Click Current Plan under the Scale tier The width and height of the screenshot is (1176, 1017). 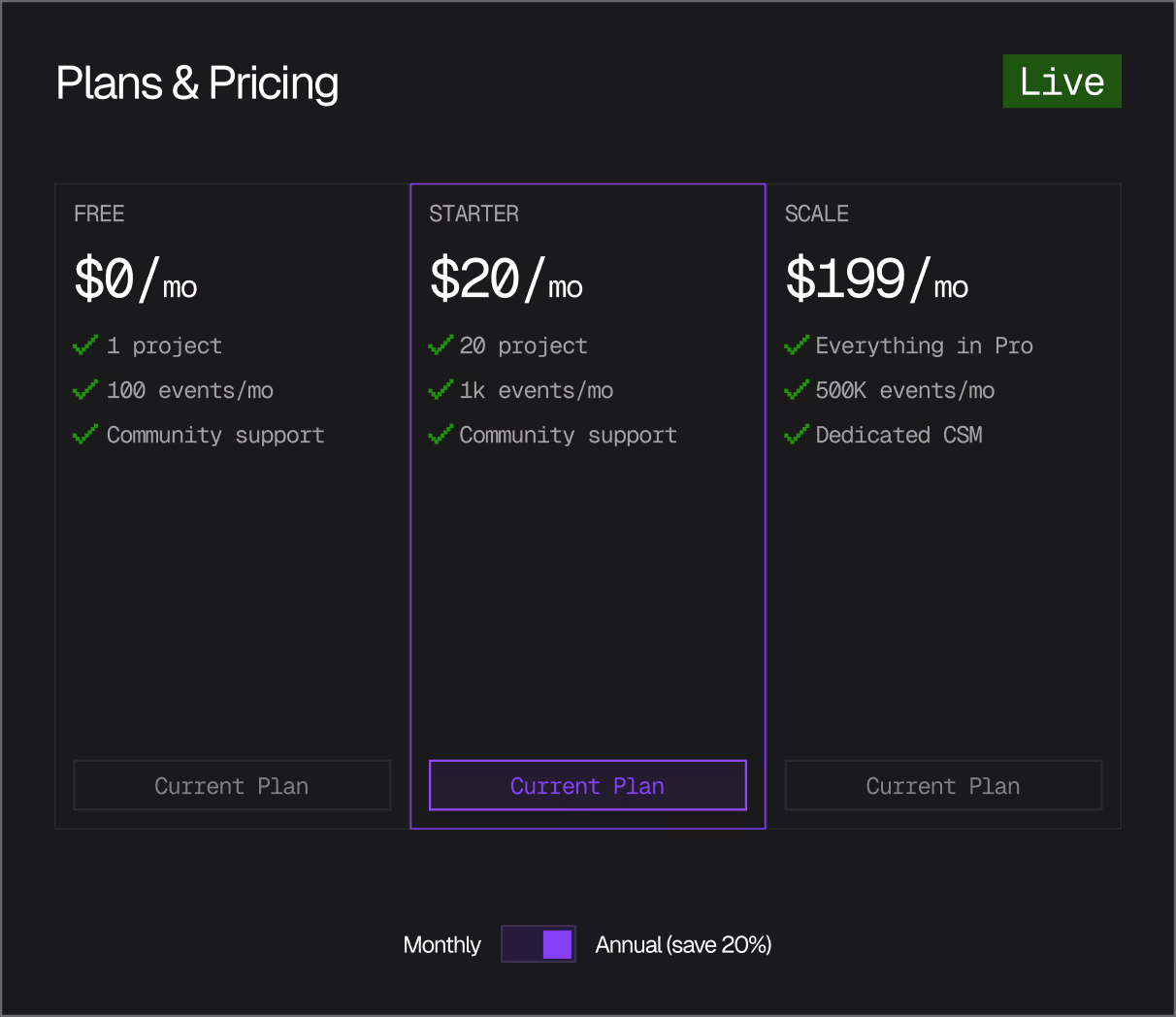click(943, 785)
